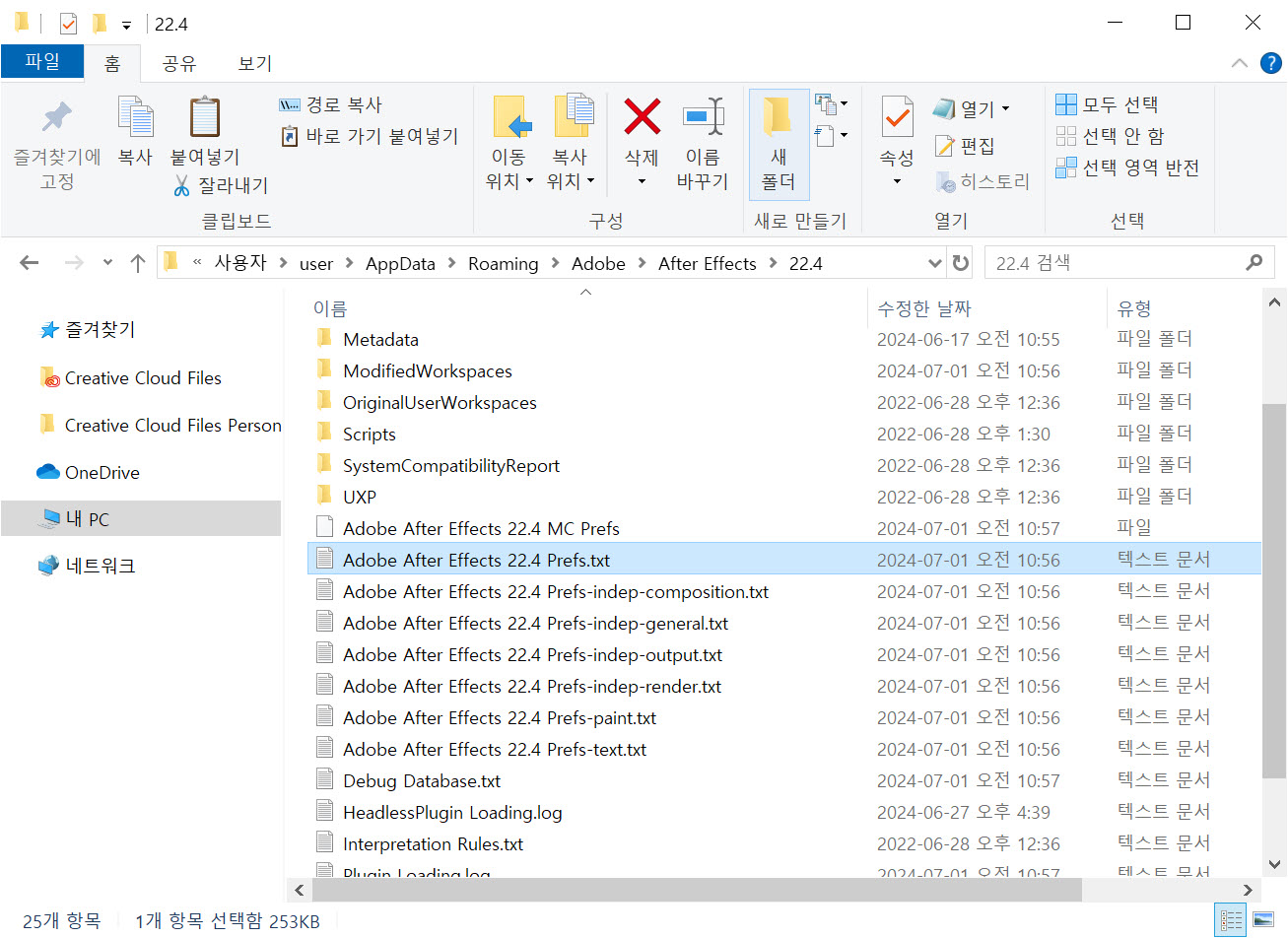Image resolution: width=1288 pixels, height=938 pixels.
Task: Switch to the 보기 (View) ribbon tab
Action: point(254,63)
